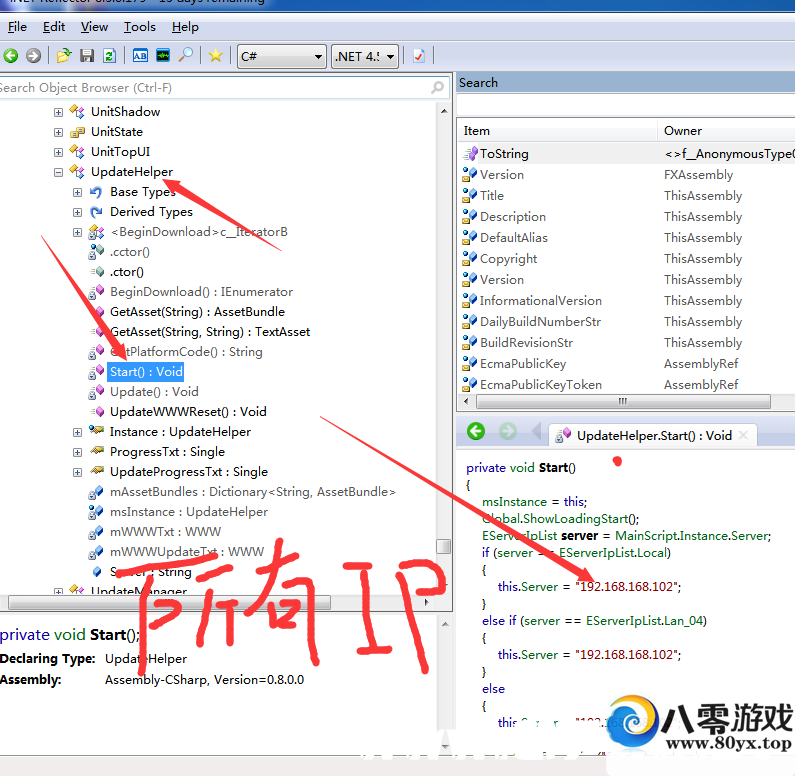The width and height of the screenshot is (795, 776).
Task: Click MainScript.Instance.Server link in code
Action: click(x=693, y=536)
